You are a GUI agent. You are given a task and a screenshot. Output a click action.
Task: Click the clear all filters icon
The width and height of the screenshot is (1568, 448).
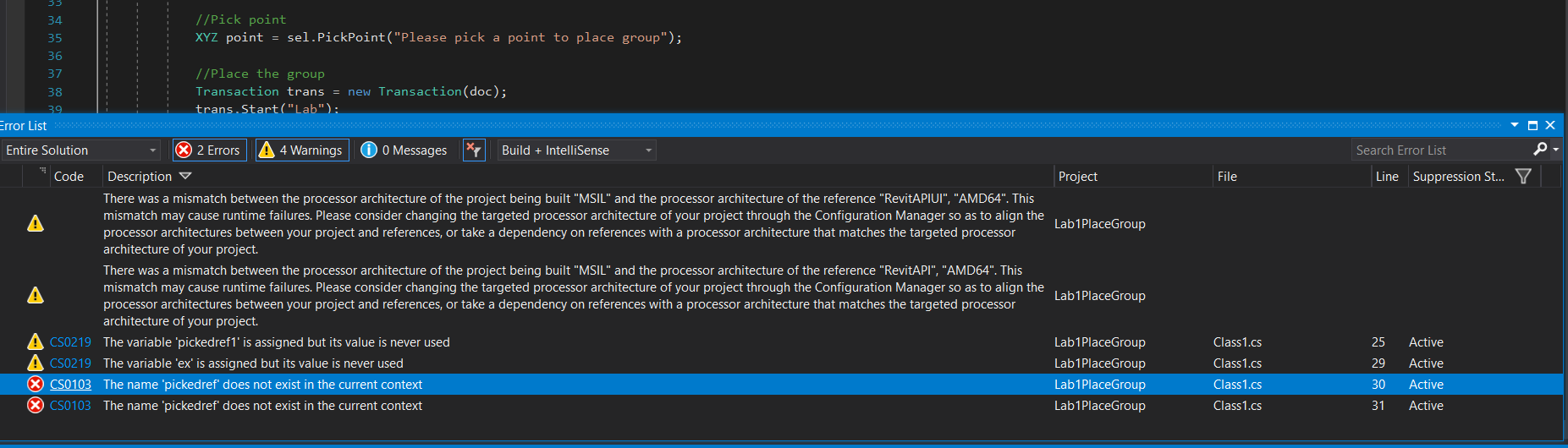pos(474,150)
